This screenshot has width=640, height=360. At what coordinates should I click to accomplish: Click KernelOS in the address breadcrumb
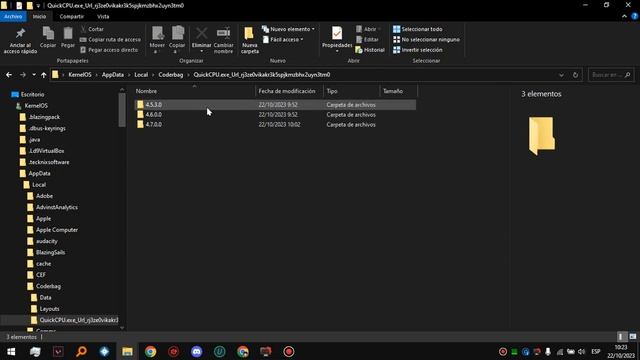tap(80, 75)
